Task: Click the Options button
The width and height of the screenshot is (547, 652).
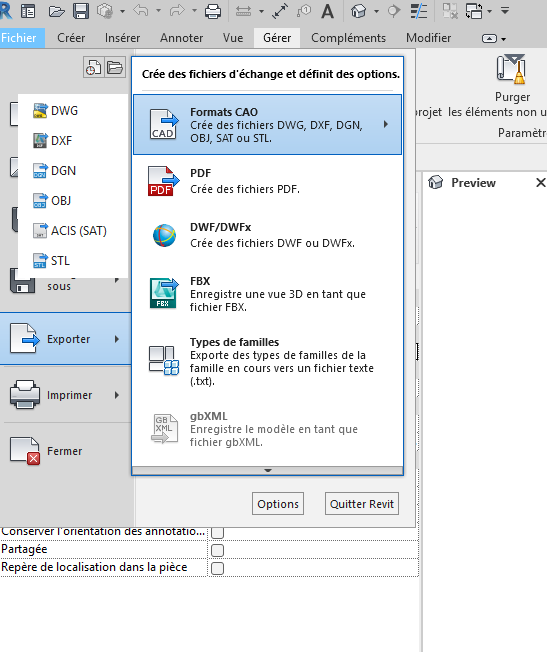Action: [x=278, y=504]
